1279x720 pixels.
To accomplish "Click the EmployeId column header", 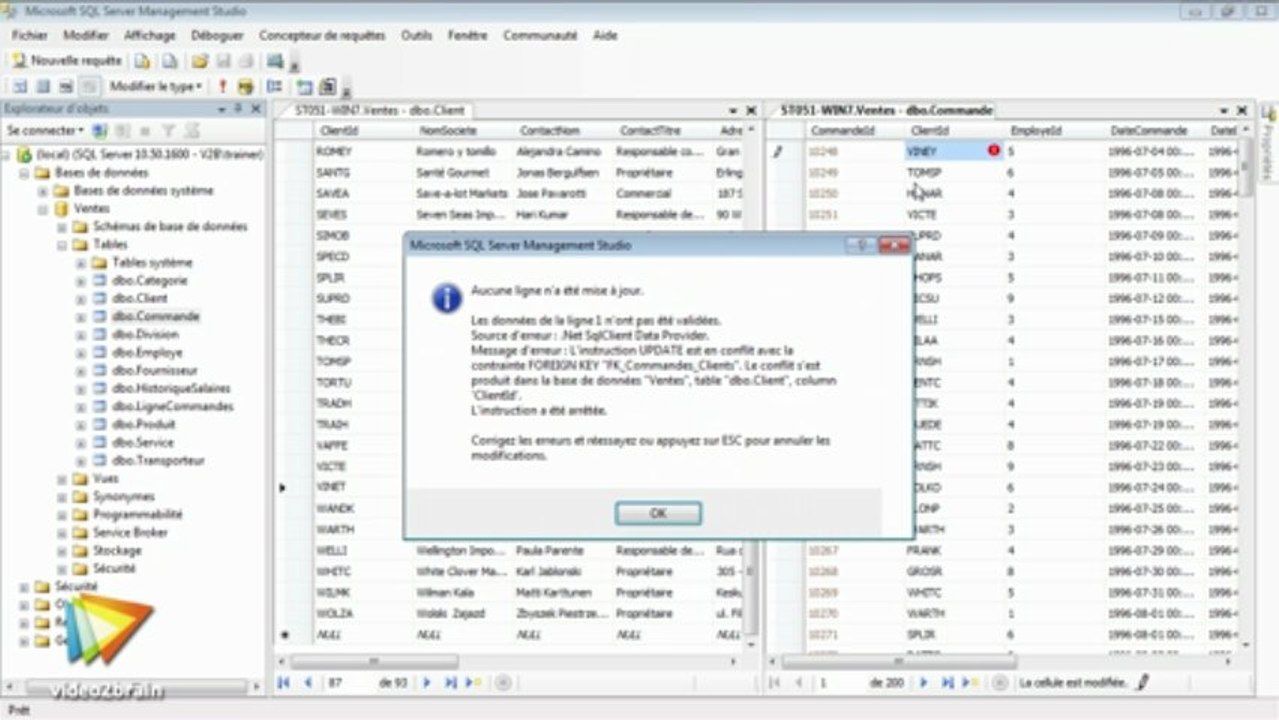I will 1053,131.
